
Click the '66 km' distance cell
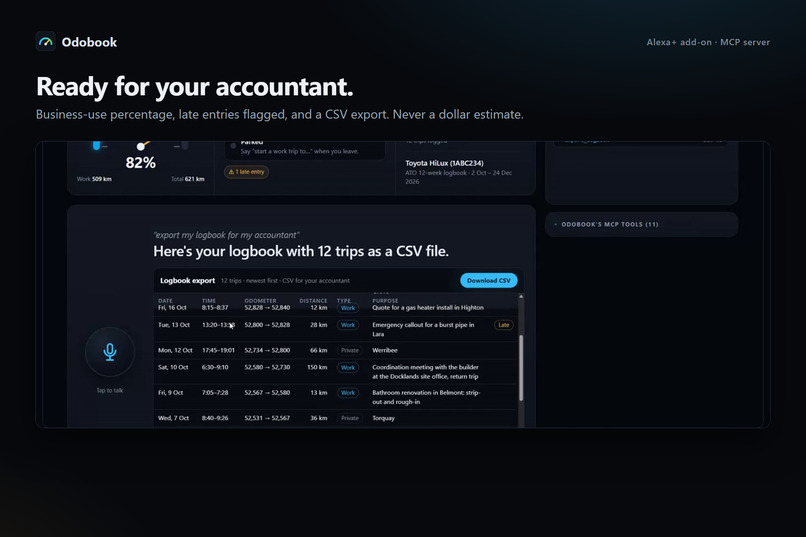[319, 350]
